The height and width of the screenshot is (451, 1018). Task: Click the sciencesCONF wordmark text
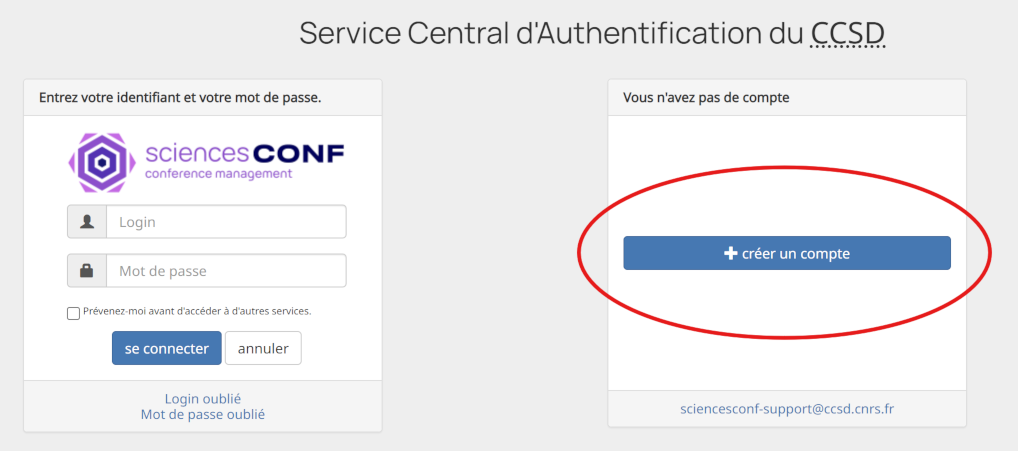point(245,153)
